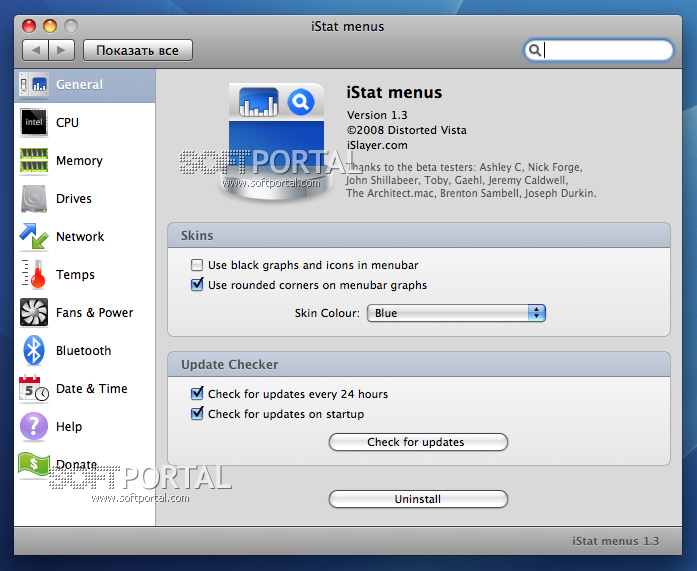This screenshot has width=697, height=571.
Task: Select the Help section label
Action: [x=69, y=427]
